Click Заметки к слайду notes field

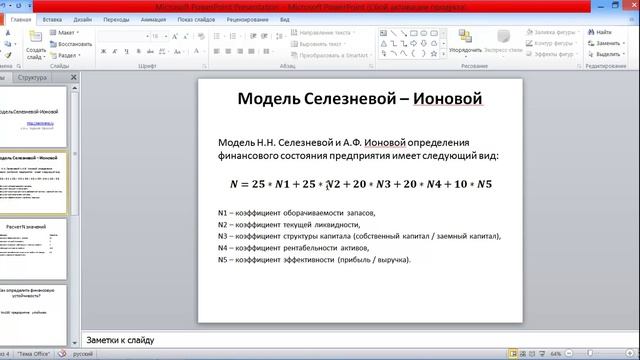tap(360, 340)
